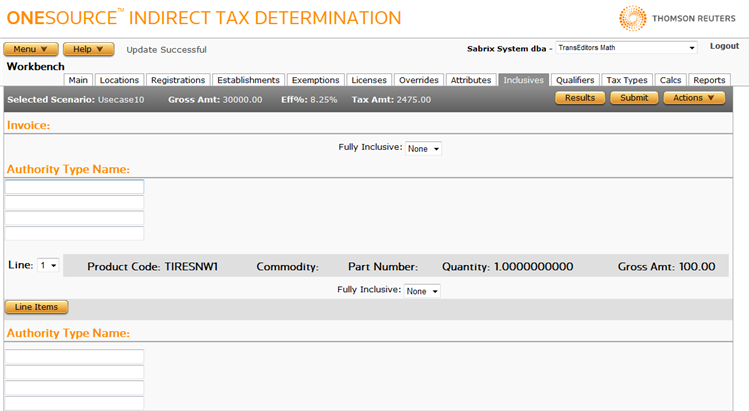View the Reports tab
749x411 pixels.
709,80
